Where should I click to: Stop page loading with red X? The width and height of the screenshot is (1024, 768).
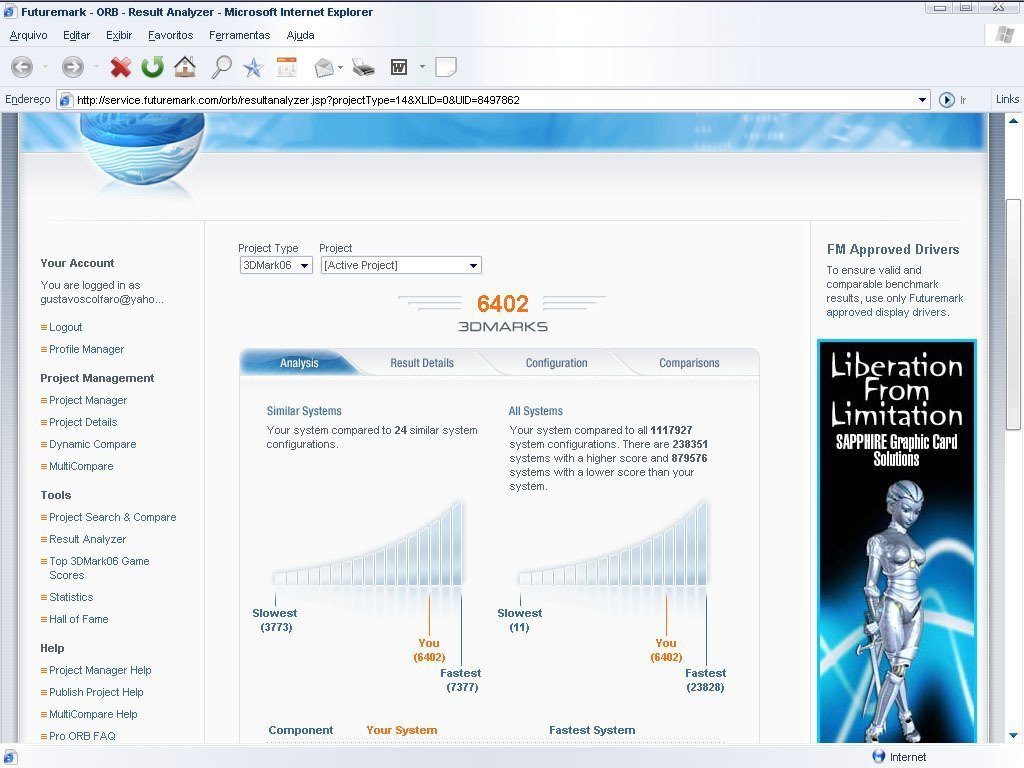pos(121,67)
